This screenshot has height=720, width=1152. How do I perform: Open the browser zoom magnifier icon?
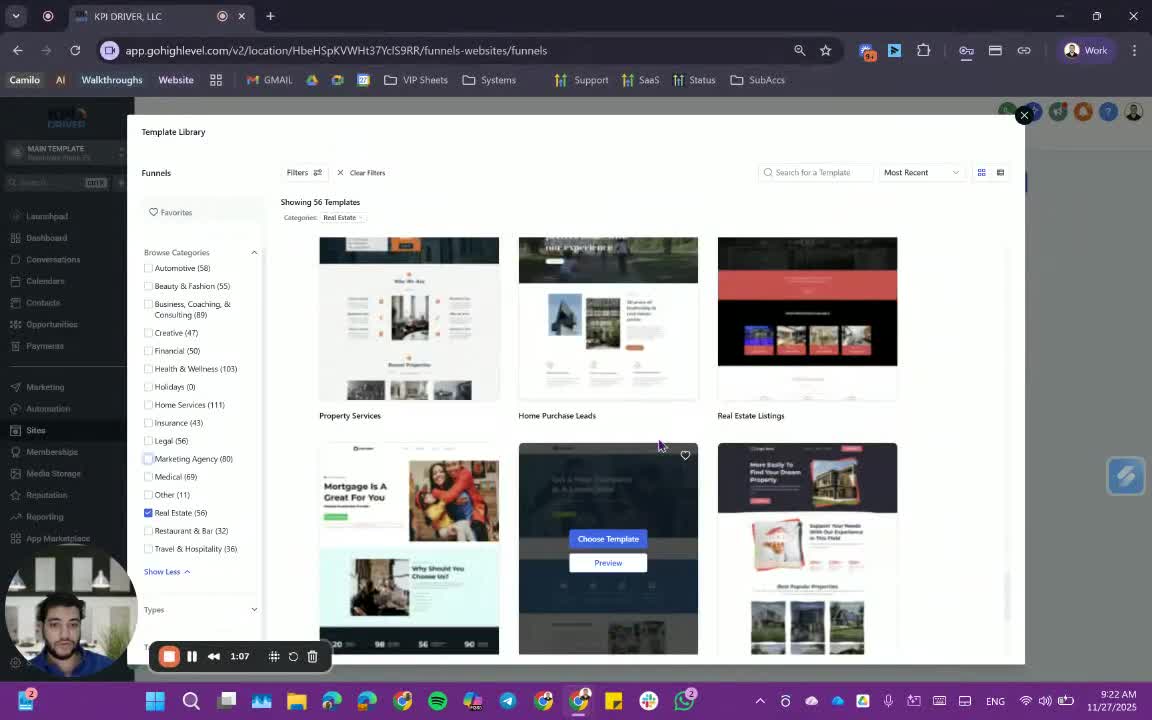click(799, 51)
